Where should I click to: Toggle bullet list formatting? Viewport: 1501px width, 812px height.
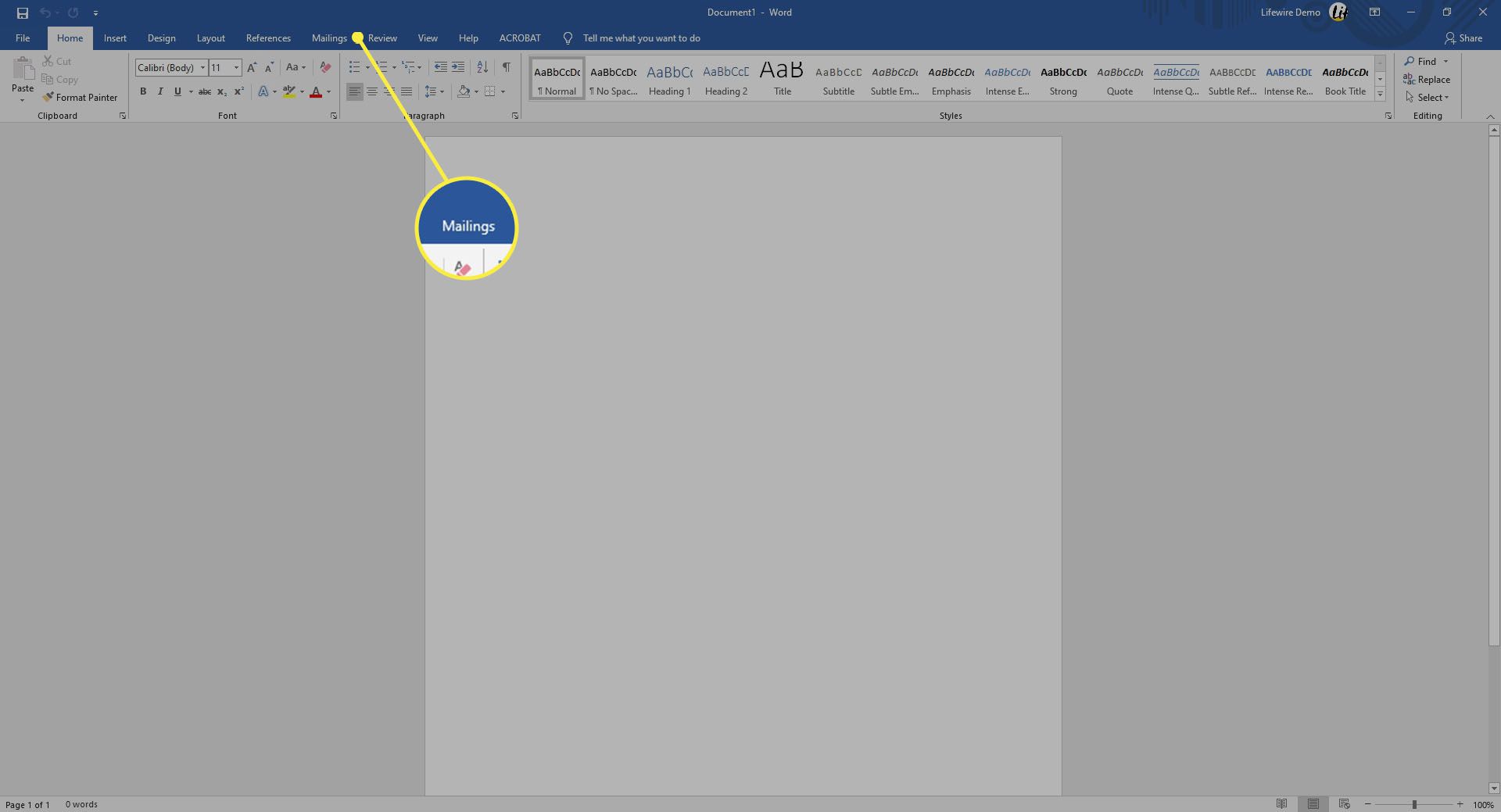click(355, 68)
